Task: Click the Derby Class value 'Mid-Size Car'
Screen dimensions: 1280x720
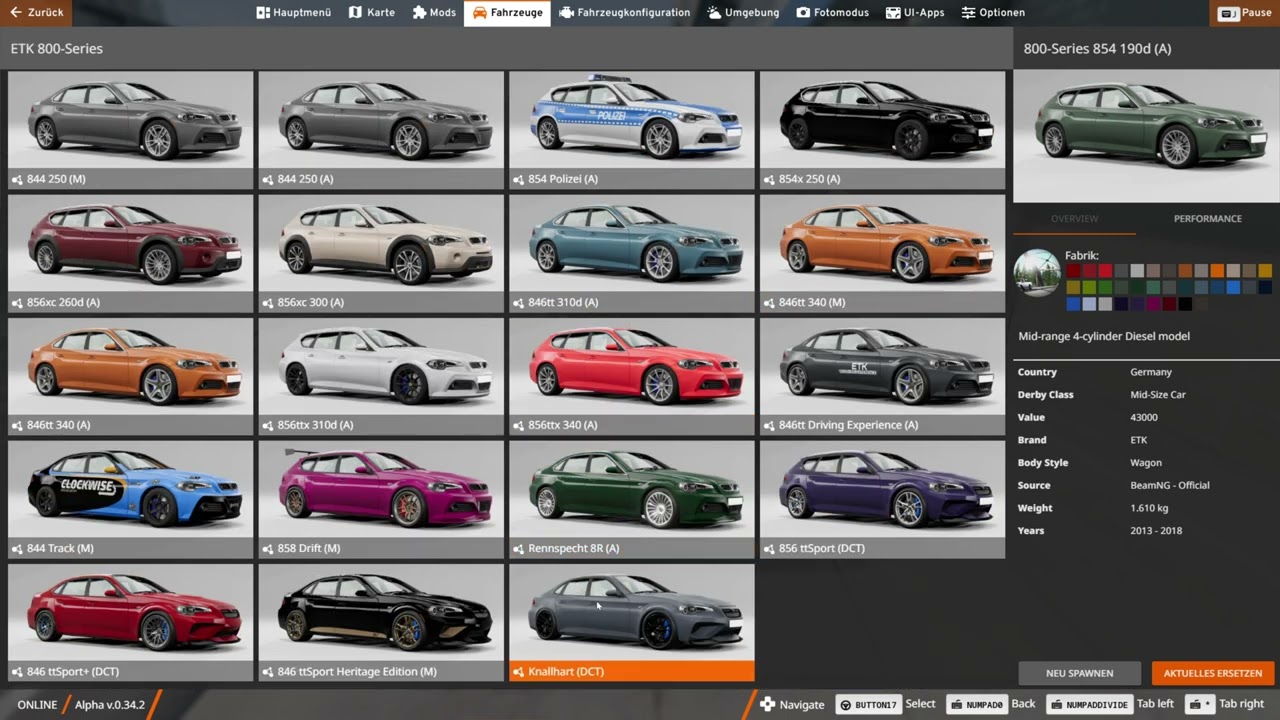Action: click(1158, 395)
